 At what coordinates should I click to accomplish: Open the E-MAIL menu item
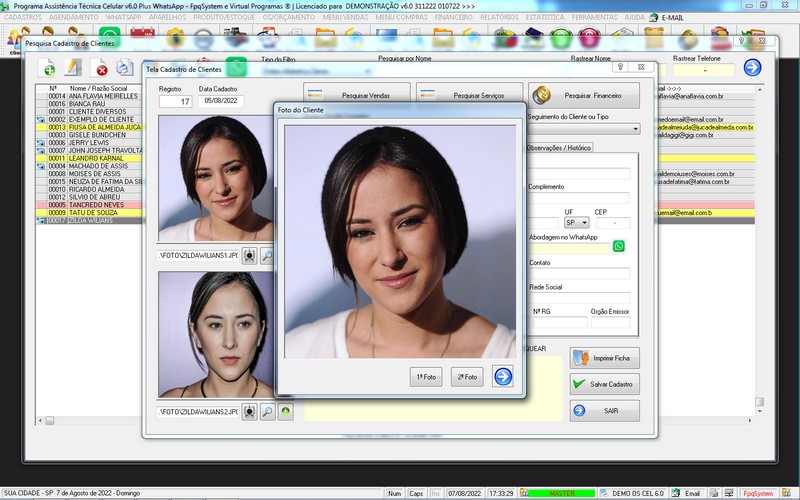click(666, 17)
